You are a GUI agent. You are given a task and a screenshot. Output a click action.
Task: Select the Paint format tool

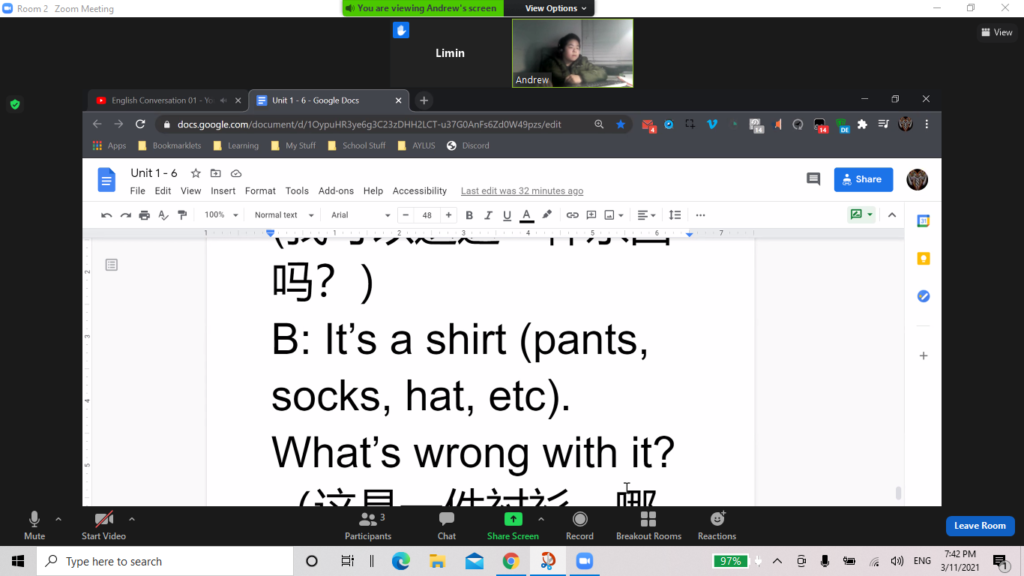[x=182, y=215]
